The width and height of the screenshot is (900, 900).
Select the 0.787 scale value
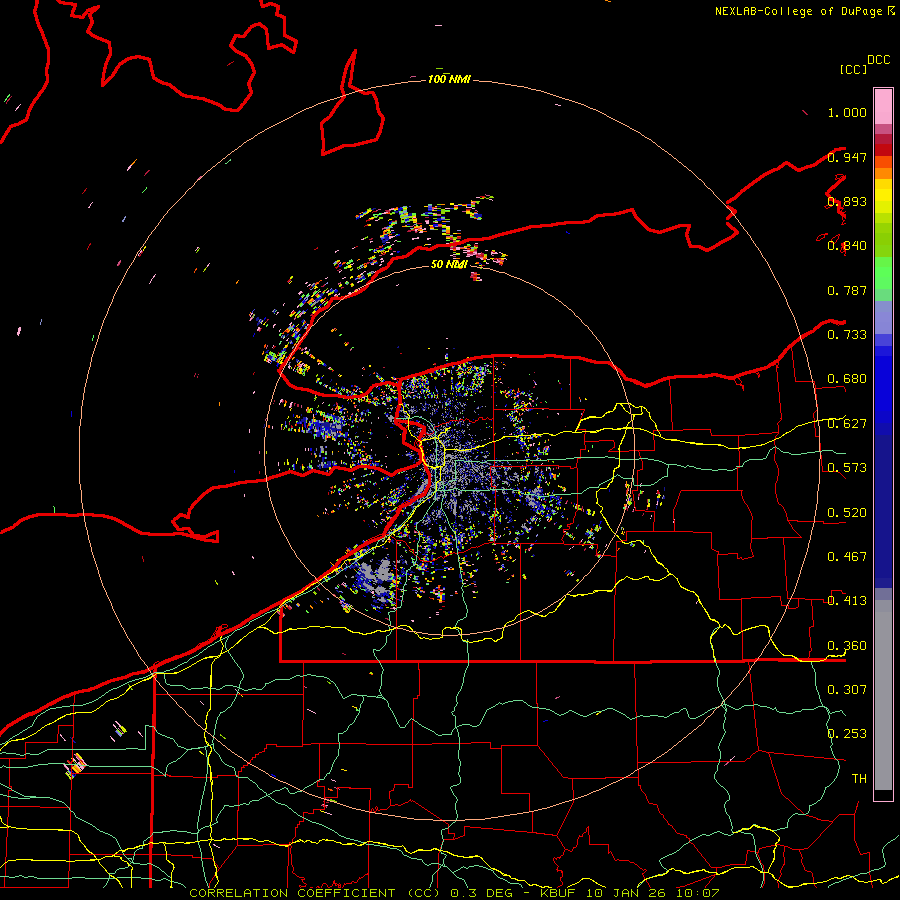[x=847, y=290]
